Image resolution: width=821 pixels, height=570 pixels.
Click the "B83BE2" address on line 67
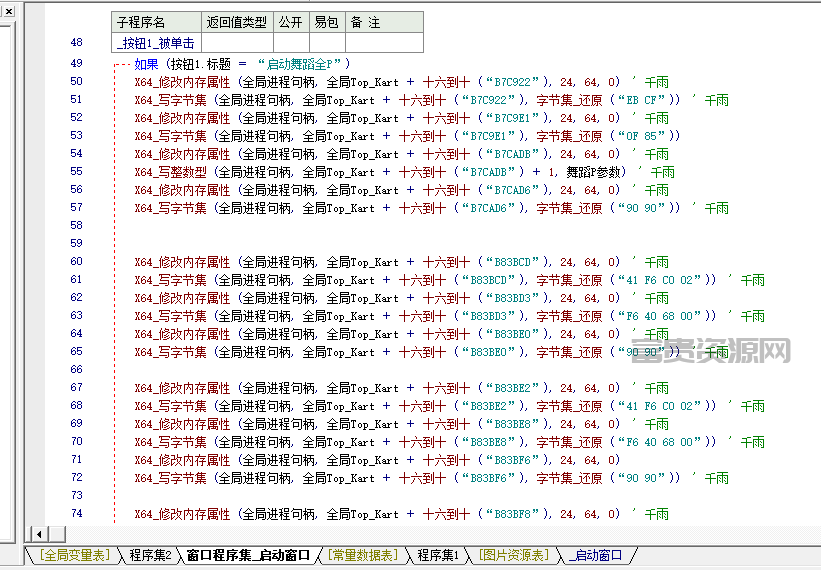click(513, 388)
